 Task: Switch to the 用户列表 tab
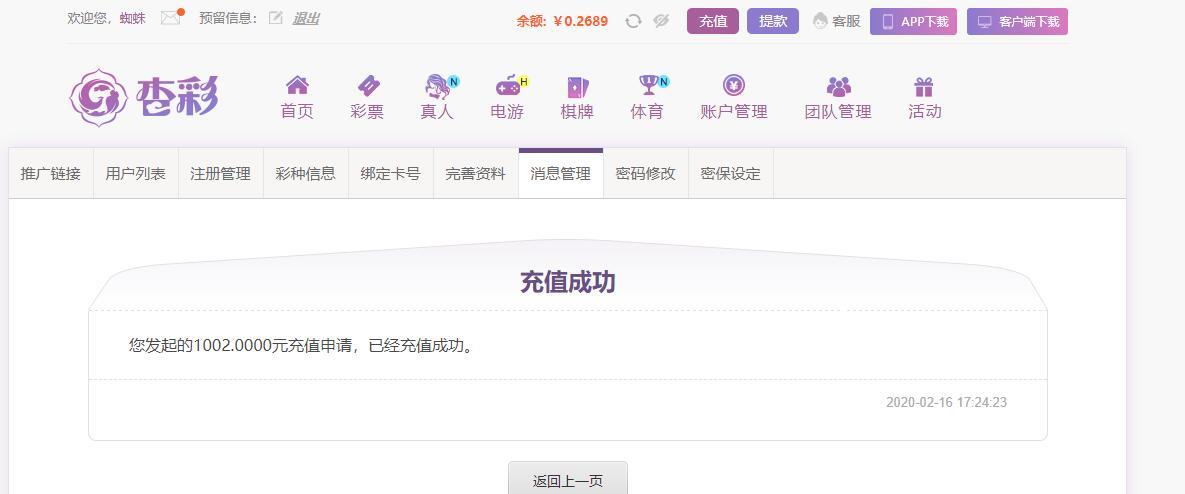pos(135,174)
